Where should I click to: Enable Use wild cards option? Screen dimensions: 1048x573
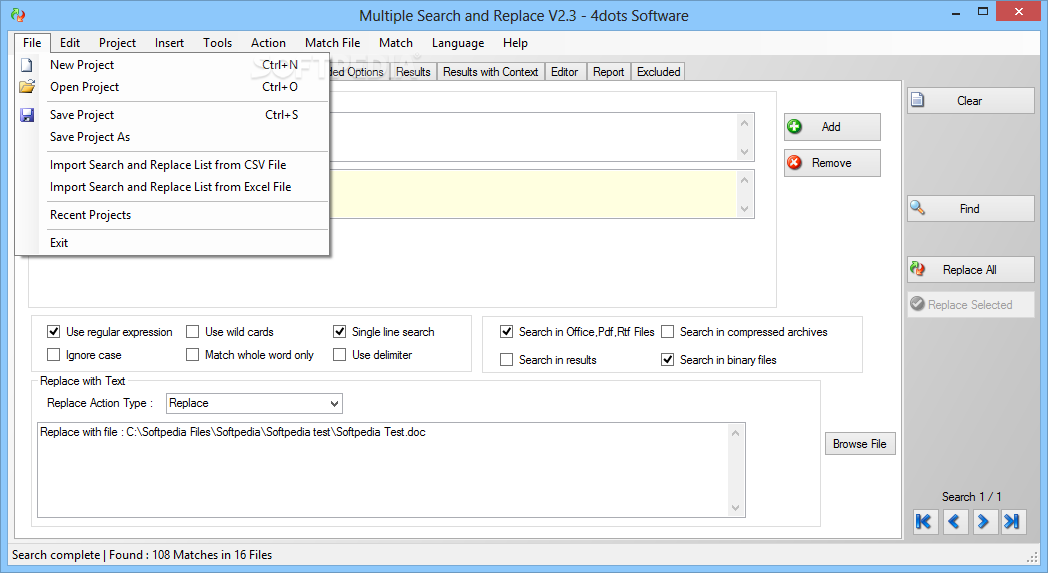tap(192, 332)
